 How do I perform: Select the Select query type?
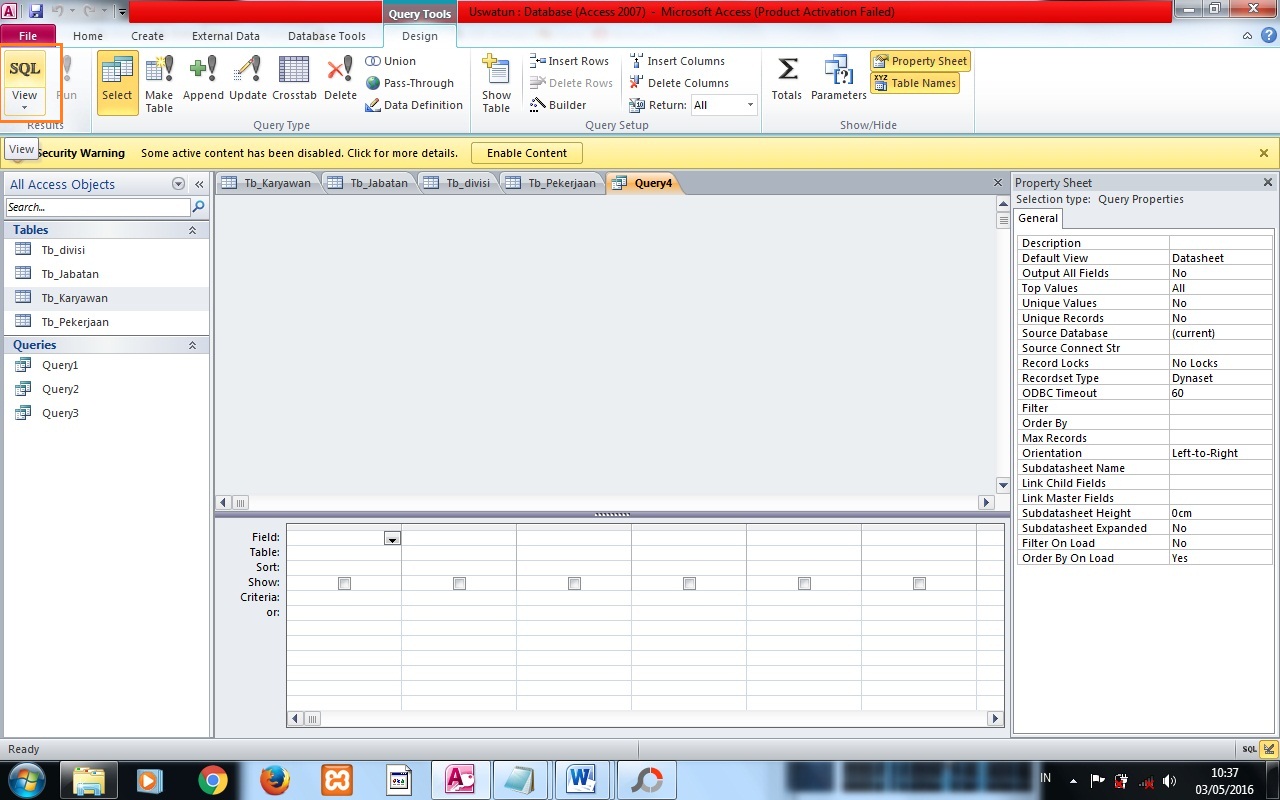[117, 82]
